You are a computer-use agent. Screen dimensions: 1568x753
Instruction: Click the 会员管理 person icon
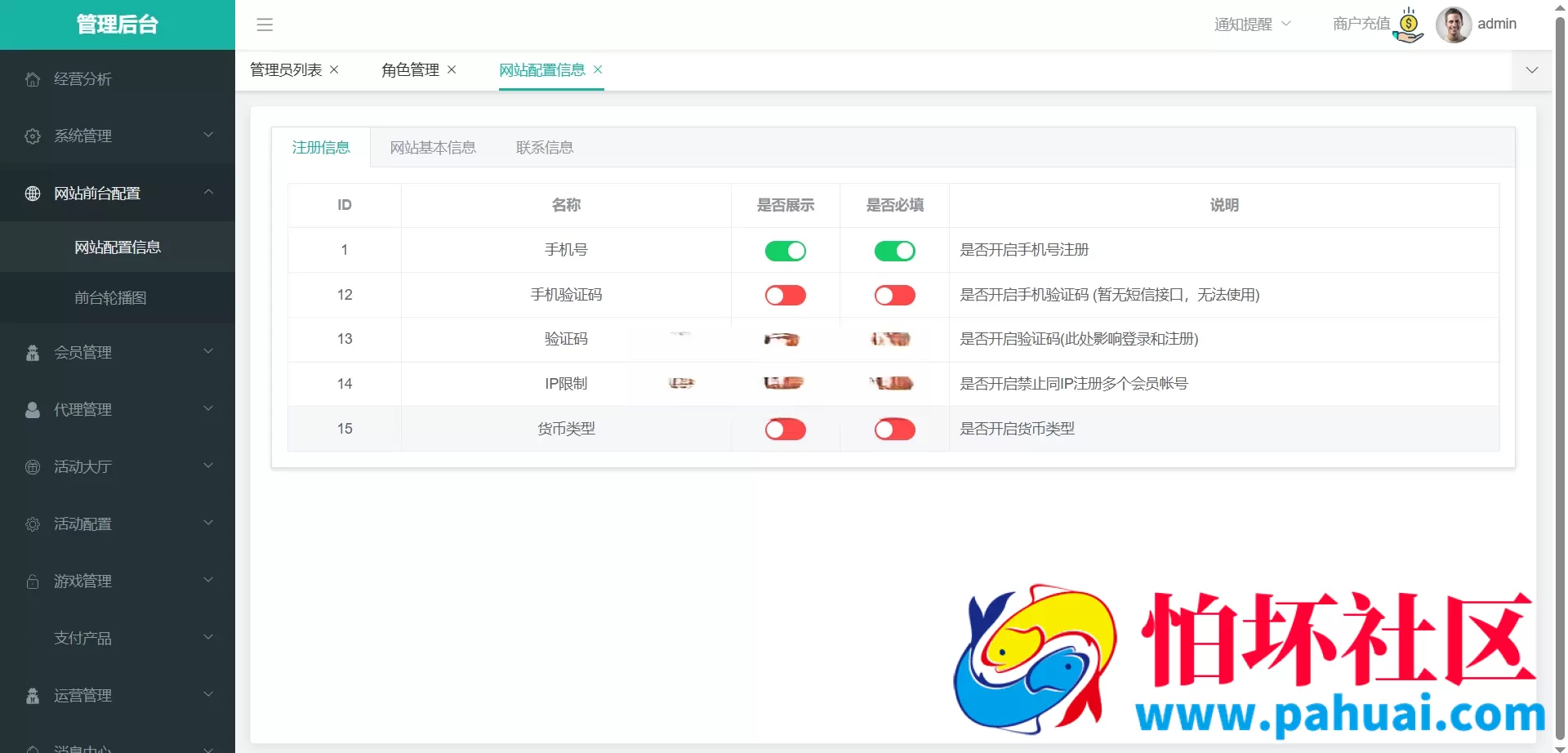tap(33, 353)
